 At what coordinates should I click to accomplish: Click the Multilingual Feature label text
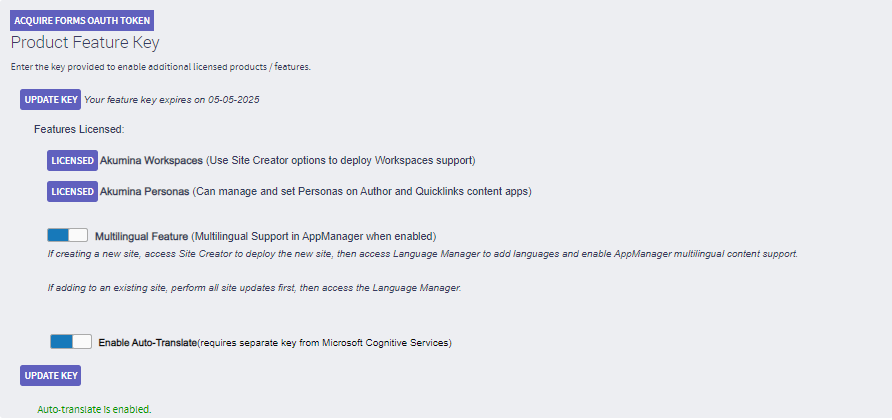[x=141, y=237]
